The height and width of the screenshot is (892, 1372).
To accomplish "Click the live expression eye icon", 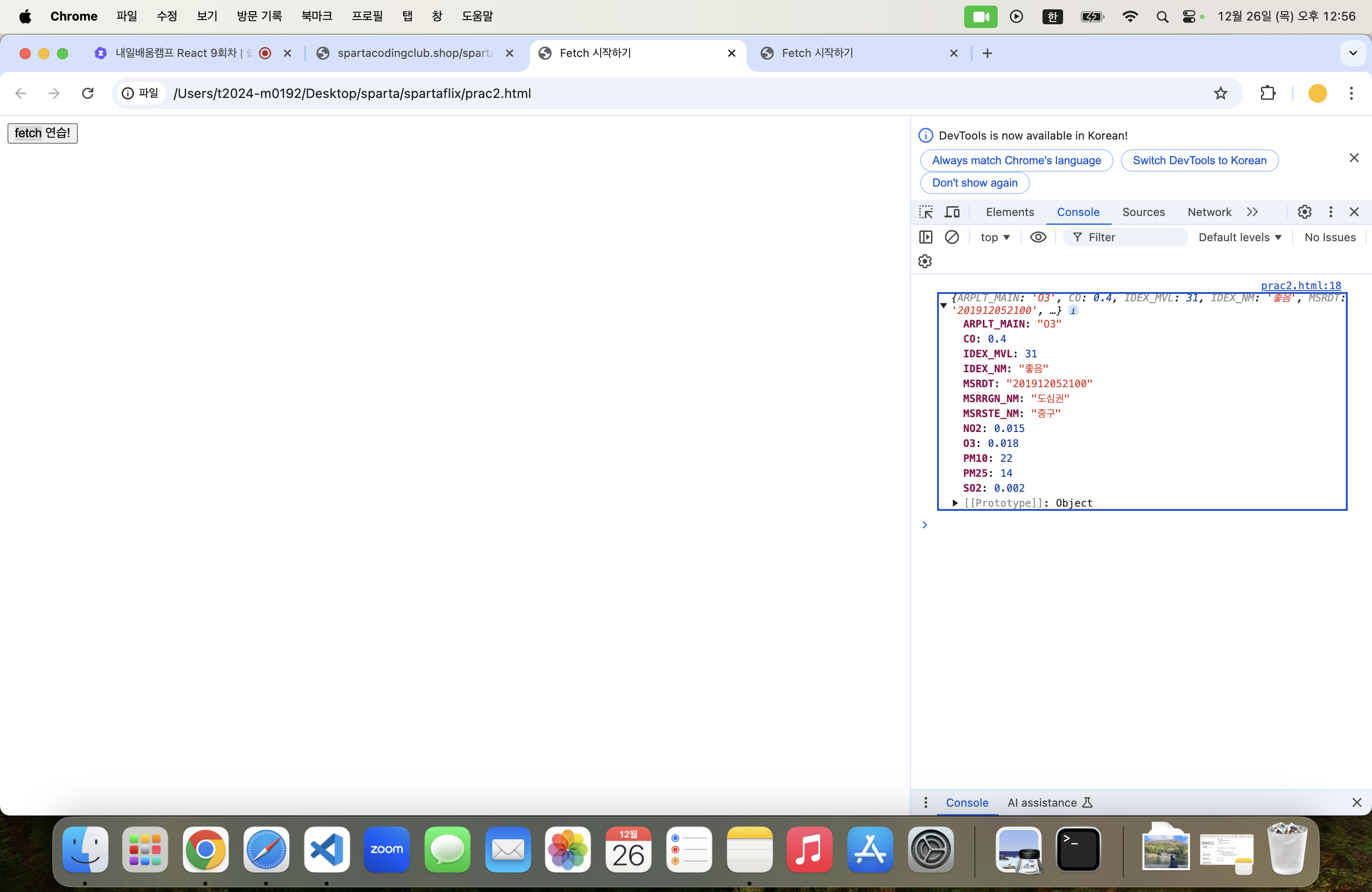I will 1038,237.
